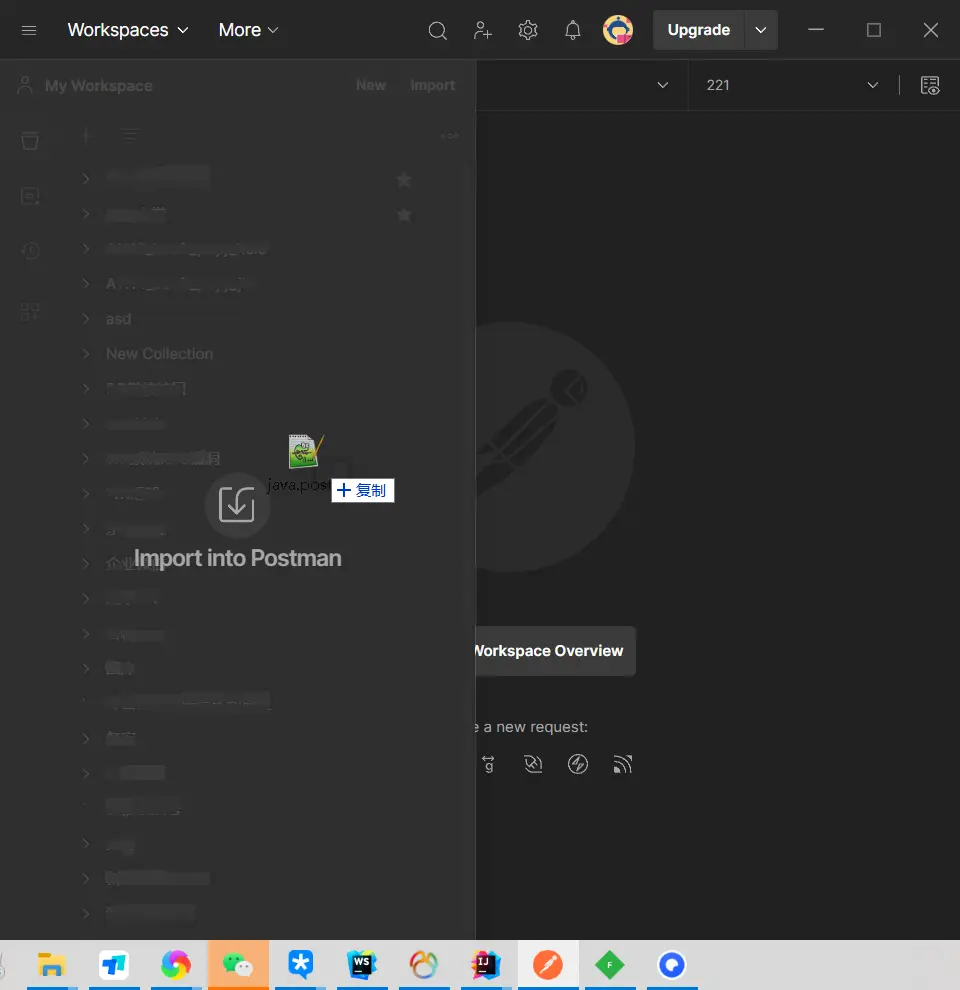
Task: Click the blue circle taskbar icon
Action: pos(671,964)
